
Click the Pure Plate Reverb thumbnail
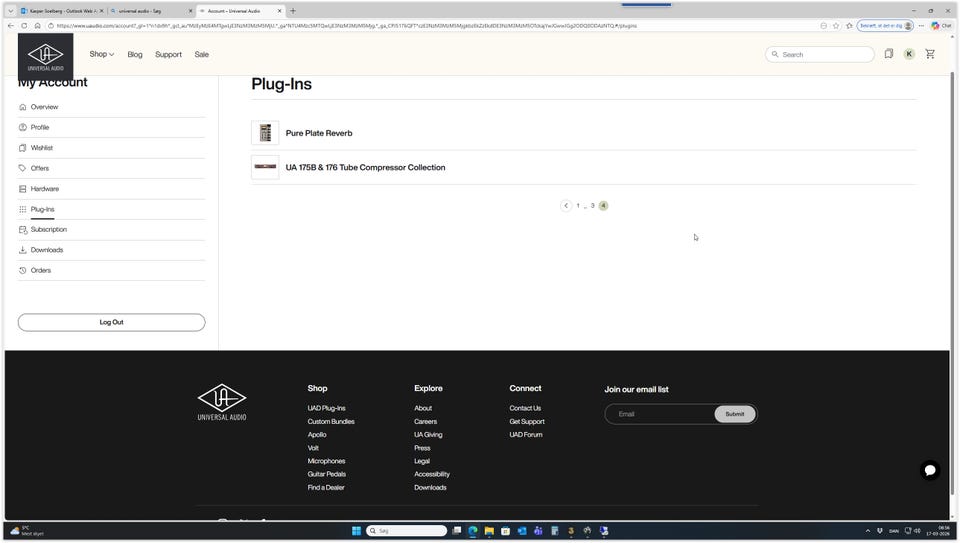265,133
